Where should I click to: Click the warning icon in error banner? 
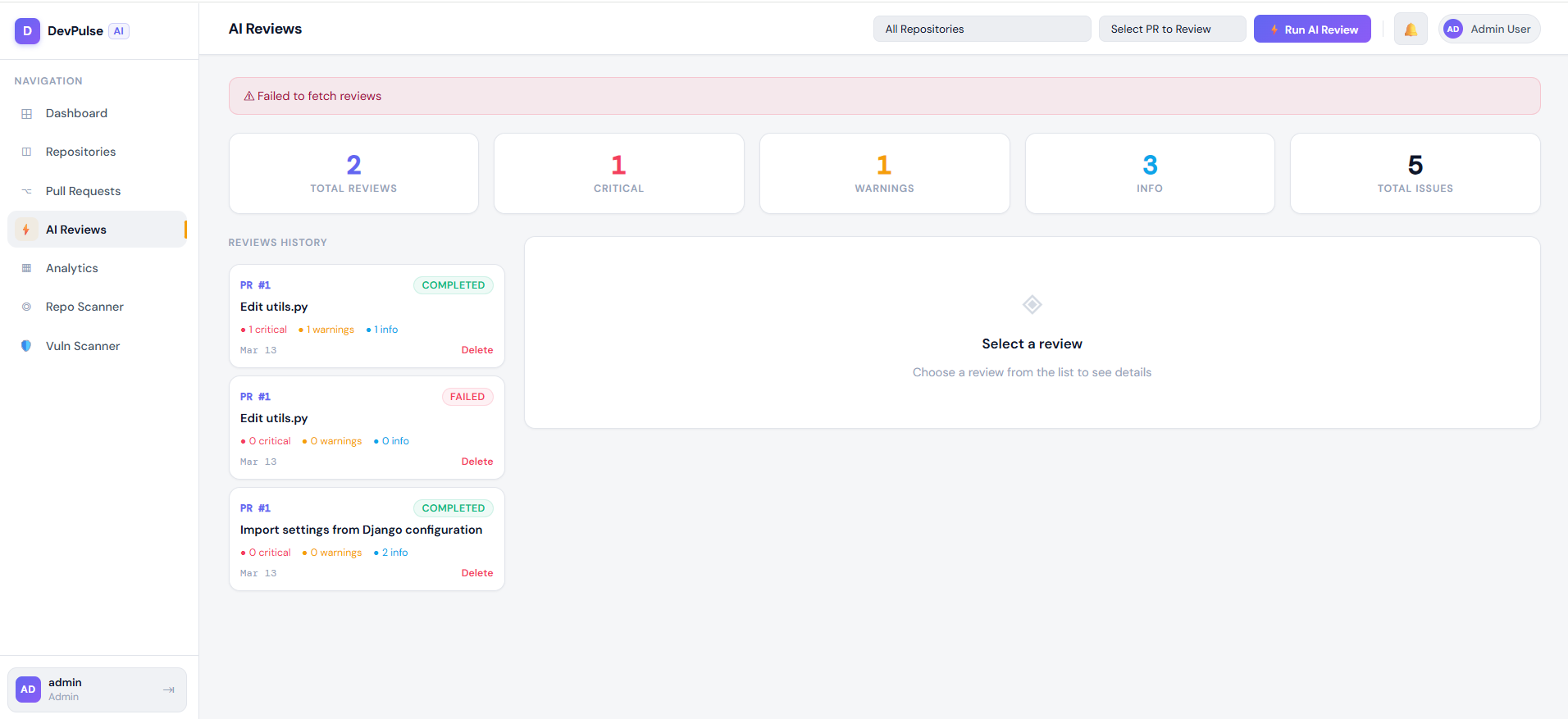249,97
